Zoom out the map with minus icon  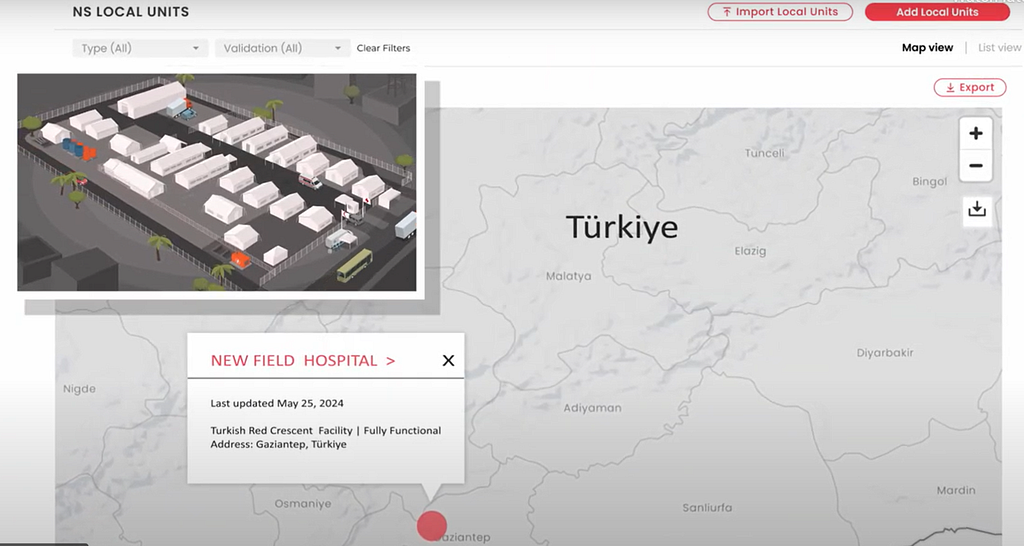(976, 166)
